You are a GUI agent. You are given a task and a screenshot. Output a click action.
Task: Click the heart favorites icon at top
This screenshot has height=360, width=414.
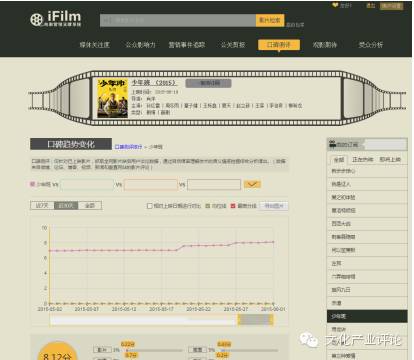335,5
